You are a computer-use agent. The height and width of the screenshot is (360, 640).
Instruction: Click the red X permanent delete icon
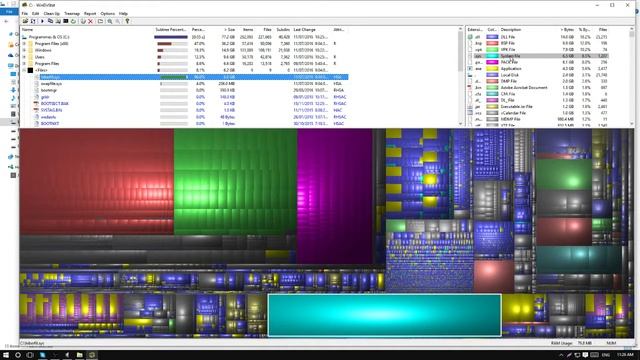pos(91,21)
